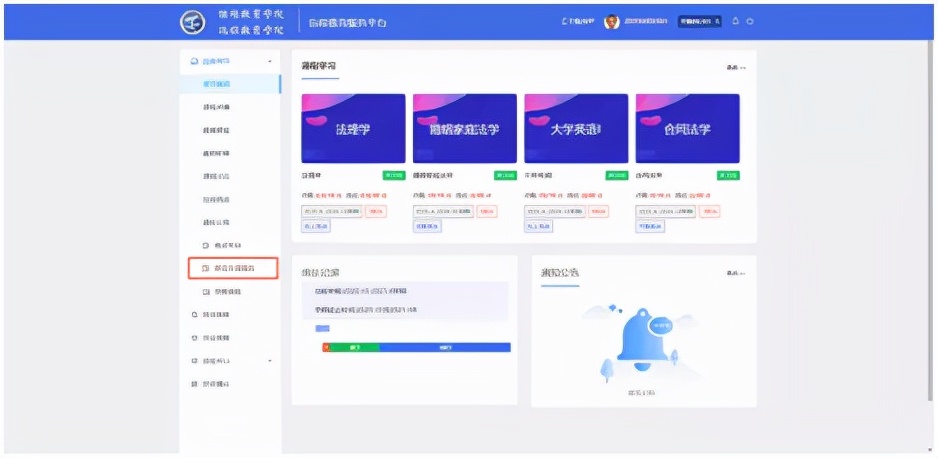Click the red outlined button on 合同法学 card

click(710, 211)
